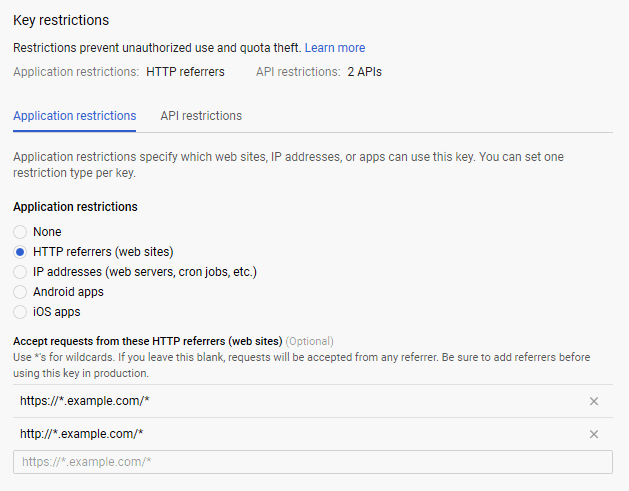Screen dimensions: 629x491
Task: Click the (Optional) hint text
Action: pos(310,341)
